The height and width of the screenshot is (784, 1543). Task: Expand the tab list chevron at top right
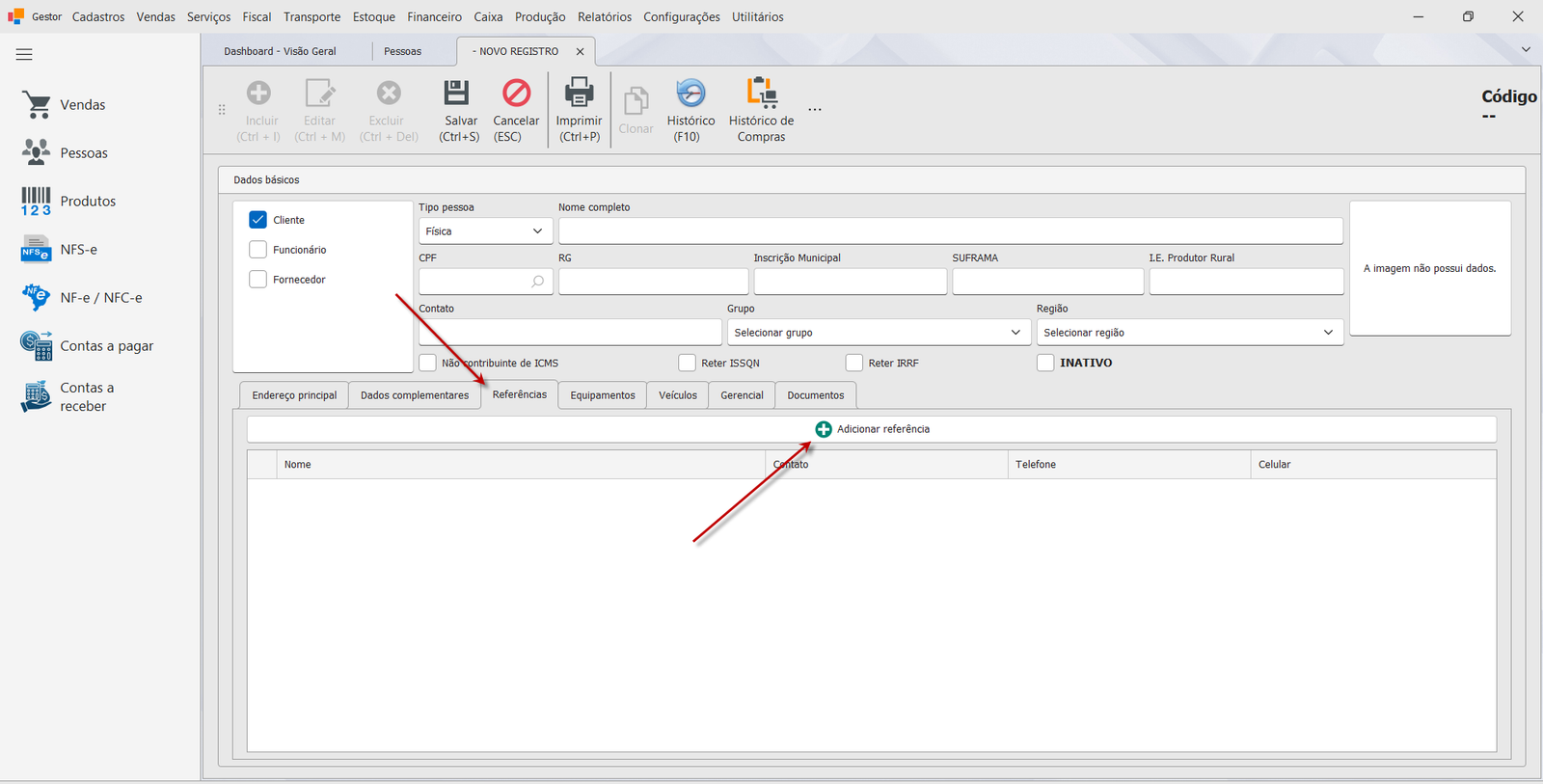(x=1526, y=49)
